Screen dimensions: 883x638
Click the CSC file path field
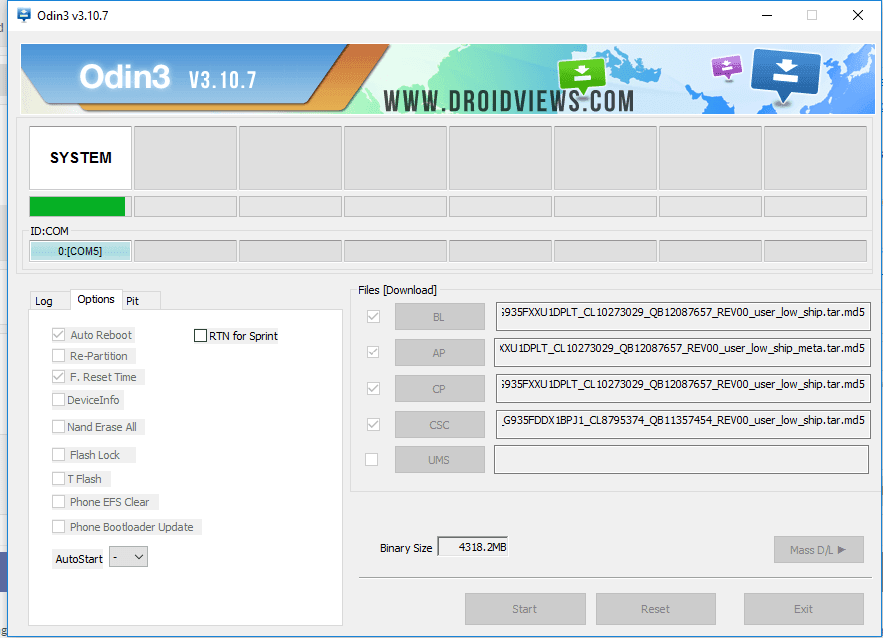pyautogui.click(x=683, y=425)
